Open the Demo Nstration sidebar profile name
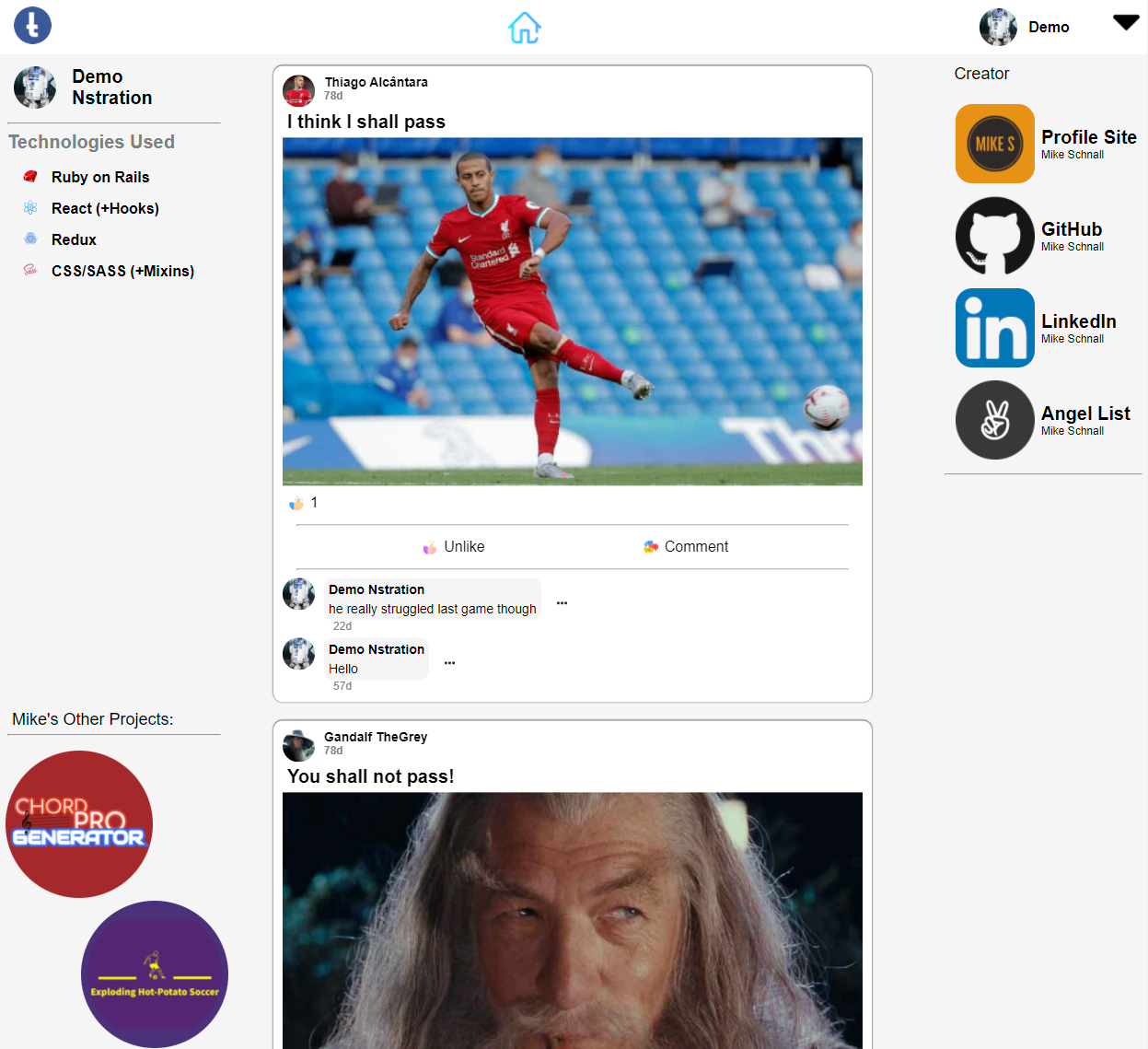The image size is (1148, 1049). click(112, 87)
